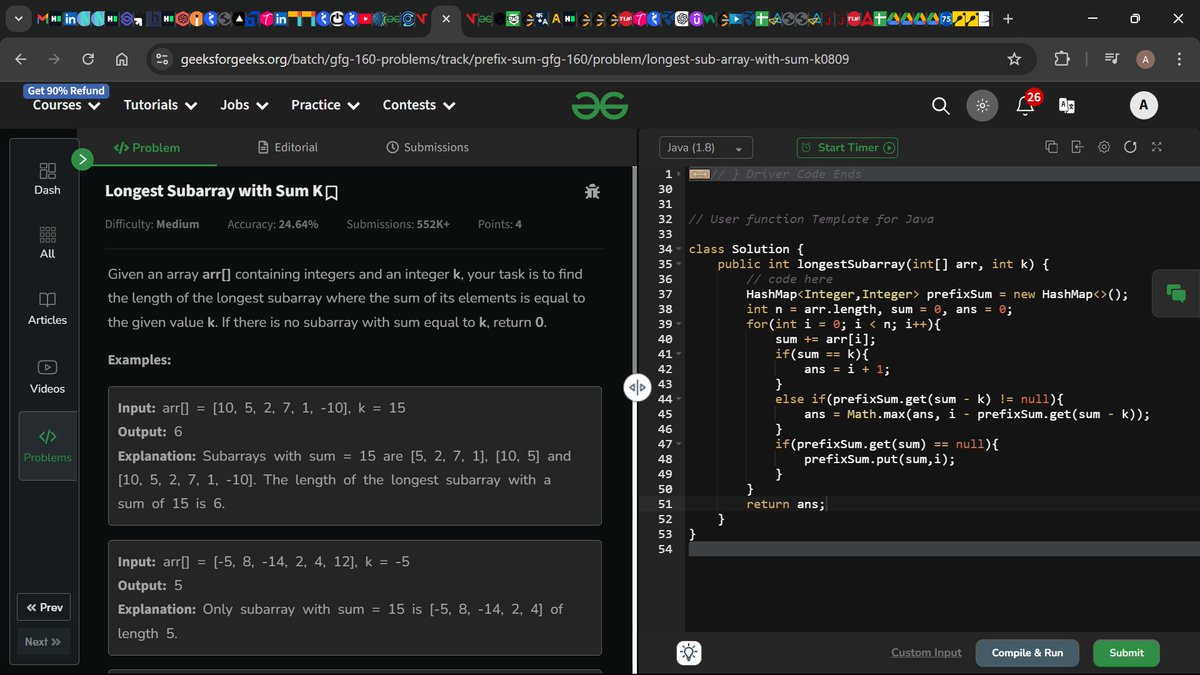The width and height of the screenshot is (1200, 675).
Task: Navigate back in browser
Action: (22, 59)
